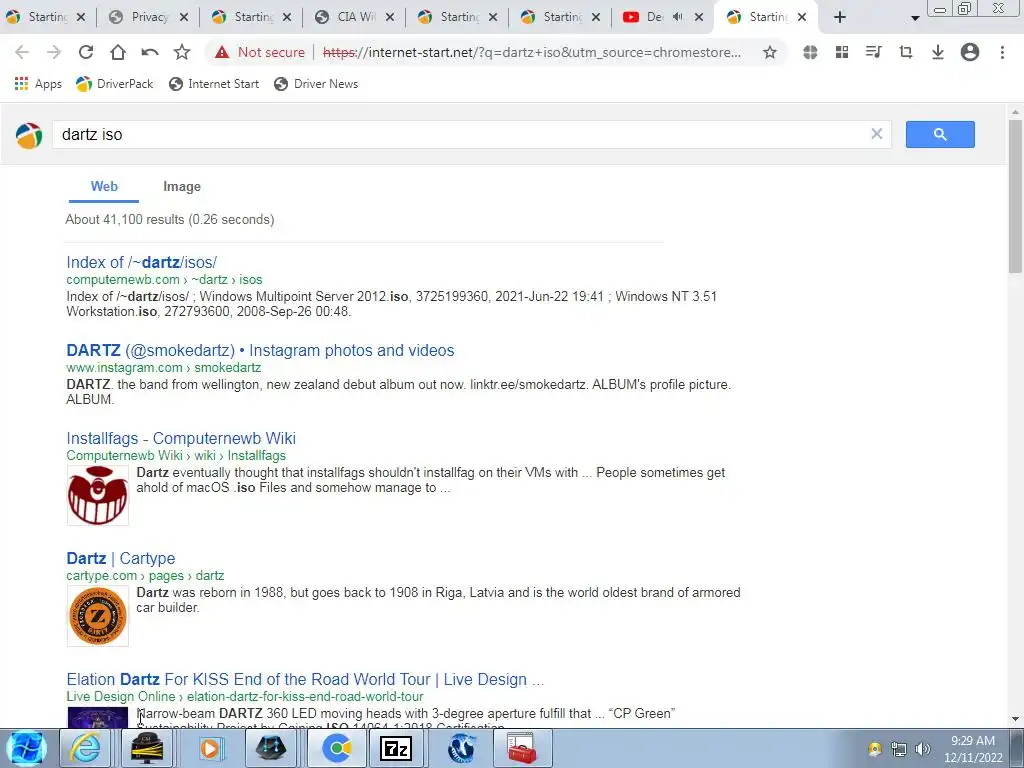This screenshot has height=768, width=1024.
Task: Navigate back with the back arrow
Action: coord(22,52)
